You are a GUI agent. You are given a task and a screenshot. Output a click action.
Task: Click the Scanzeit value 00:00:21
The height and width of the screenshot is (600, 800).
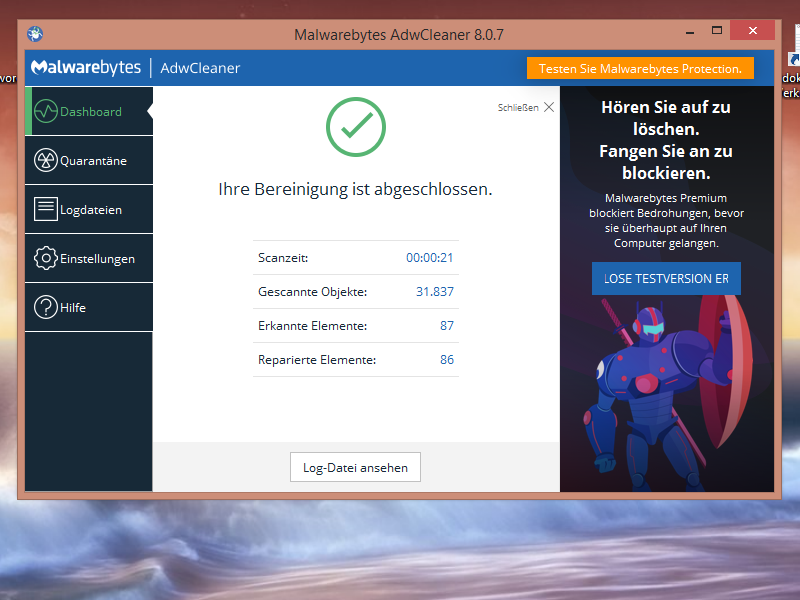click(x=430, y=258)
